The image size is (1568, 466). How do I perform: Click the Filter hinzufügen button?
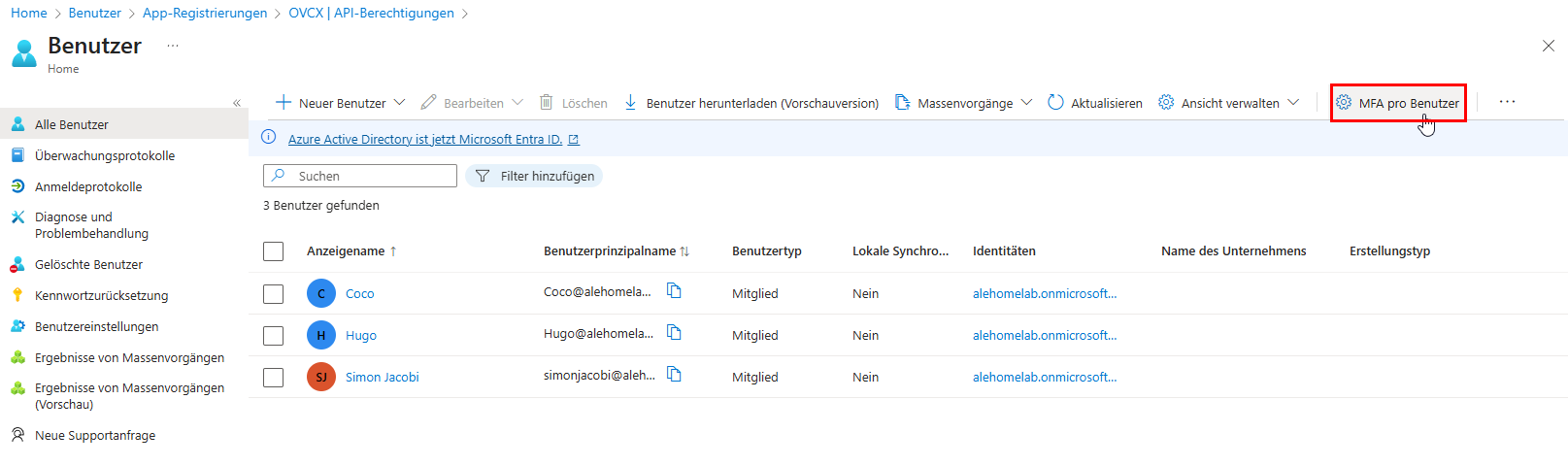coord(535,176)
